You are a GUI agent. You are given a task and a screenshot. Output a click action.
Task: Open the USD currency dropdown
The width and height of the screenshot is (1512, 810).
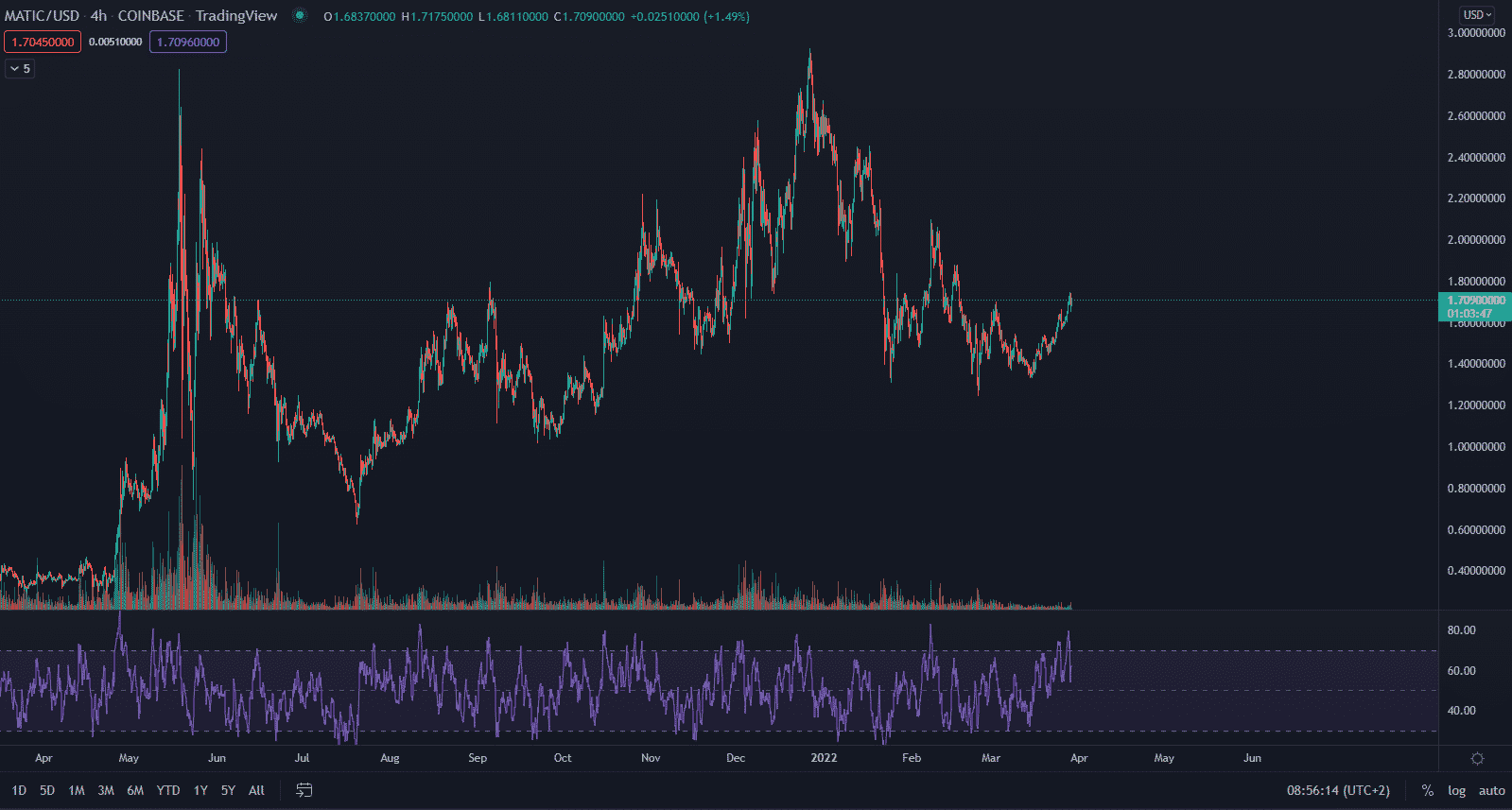[1477, 14]
